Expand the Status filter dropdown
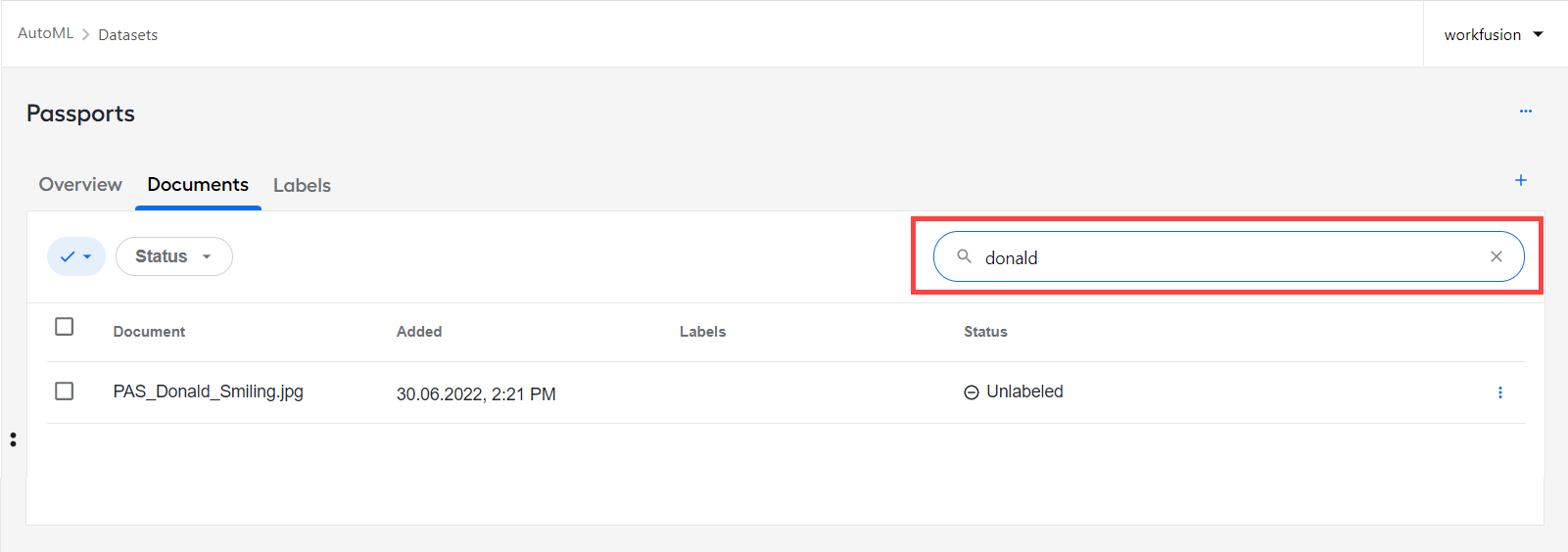 174,256
